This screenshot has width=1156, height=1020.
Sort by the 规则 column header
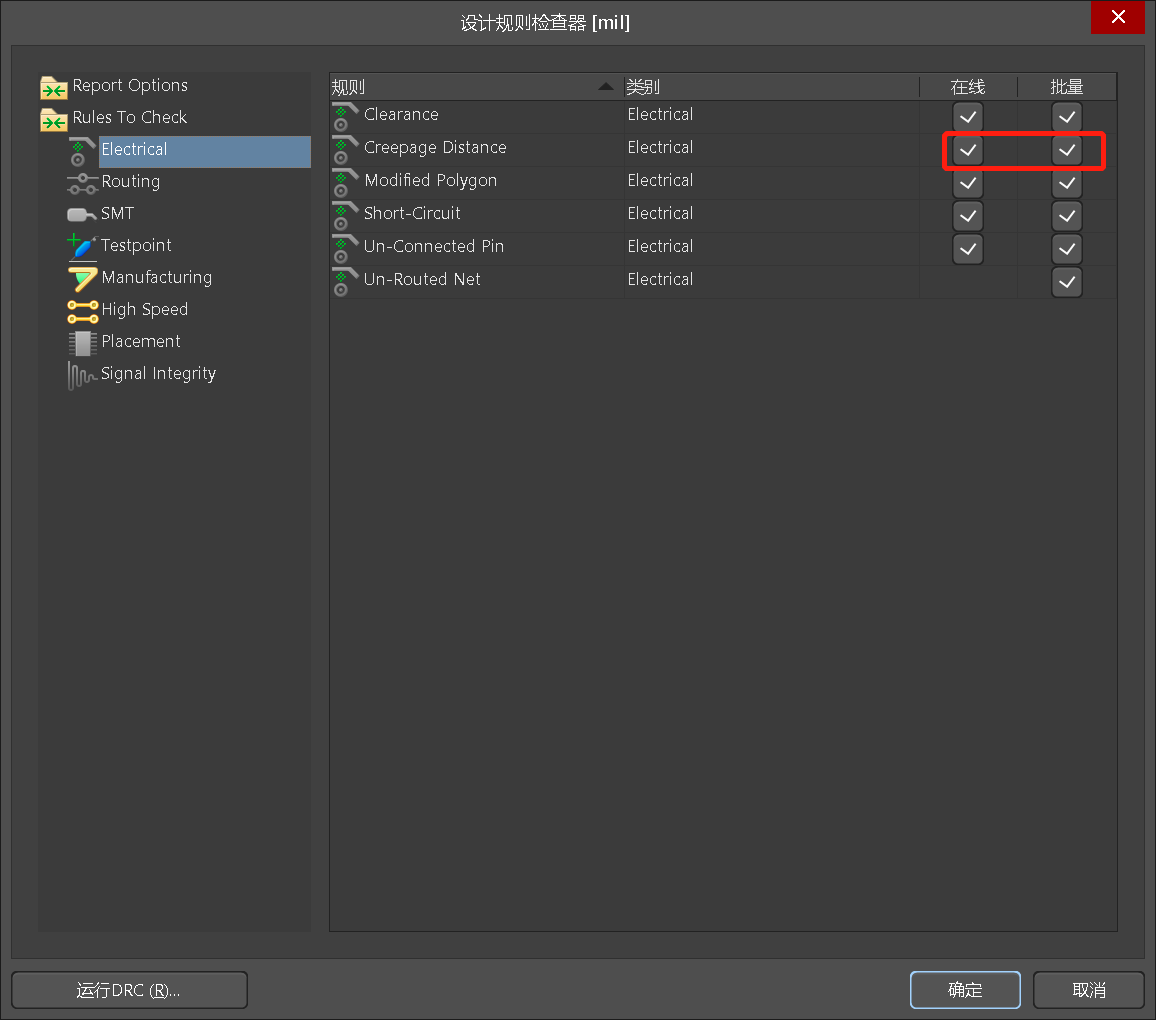470,87
